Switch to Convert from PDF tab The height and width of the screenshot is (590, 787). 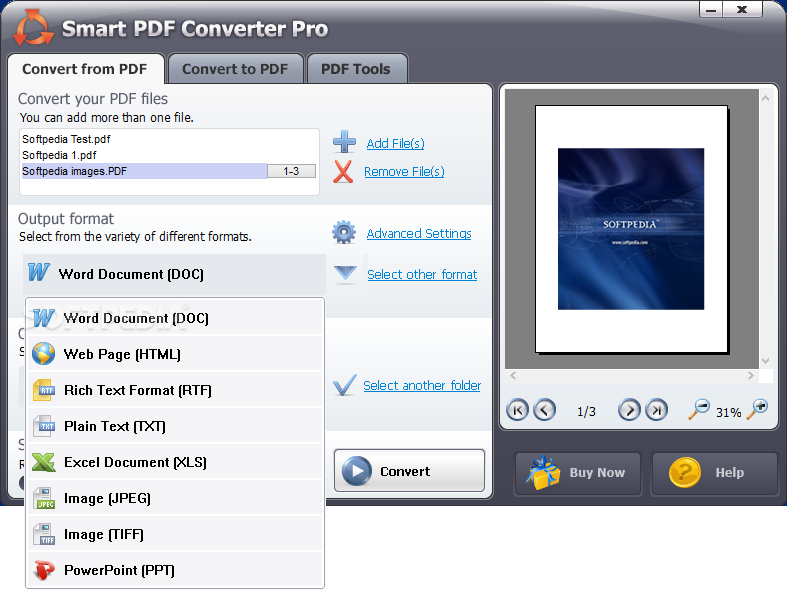tap(85, 69)
